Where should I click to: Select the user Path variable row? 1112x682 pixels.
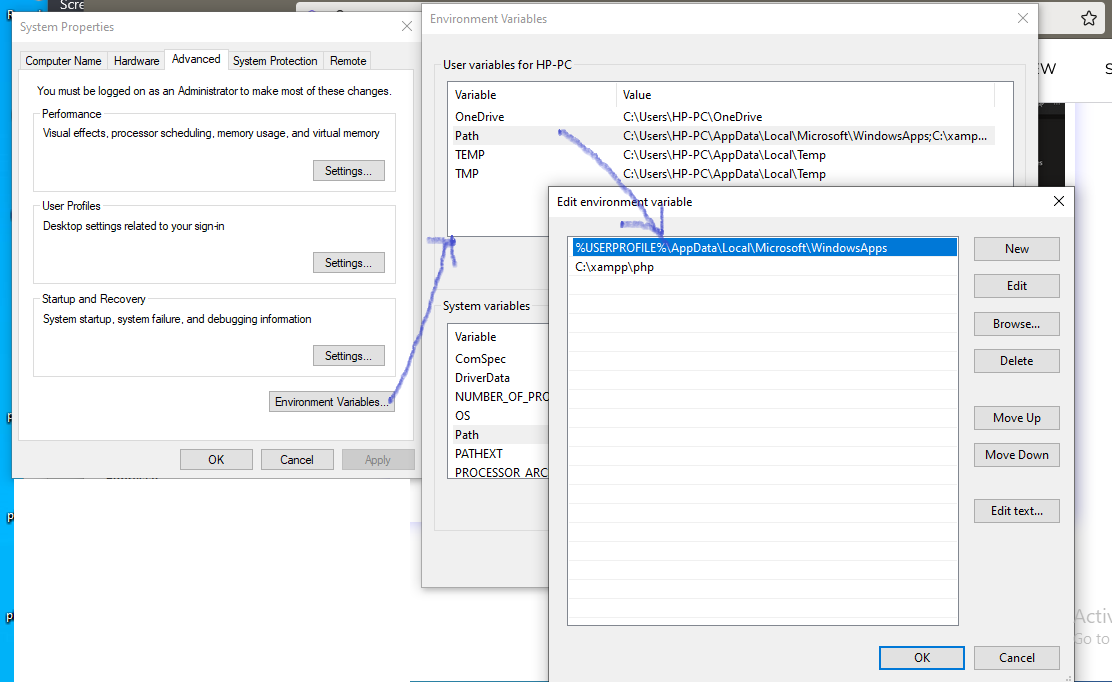point(721,136)
